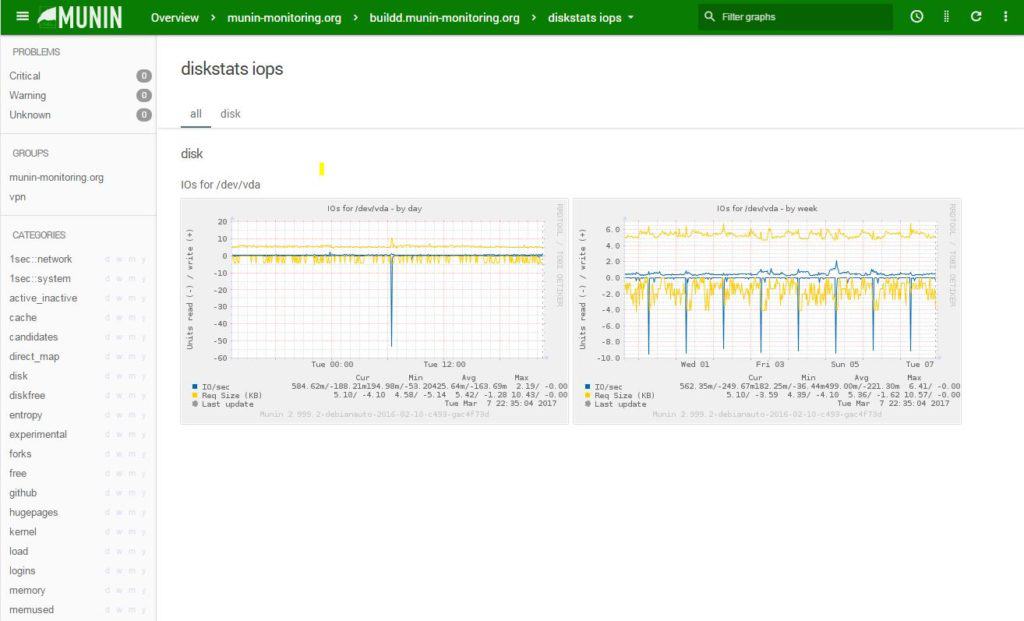Click the Critical problems count badge

144,76
